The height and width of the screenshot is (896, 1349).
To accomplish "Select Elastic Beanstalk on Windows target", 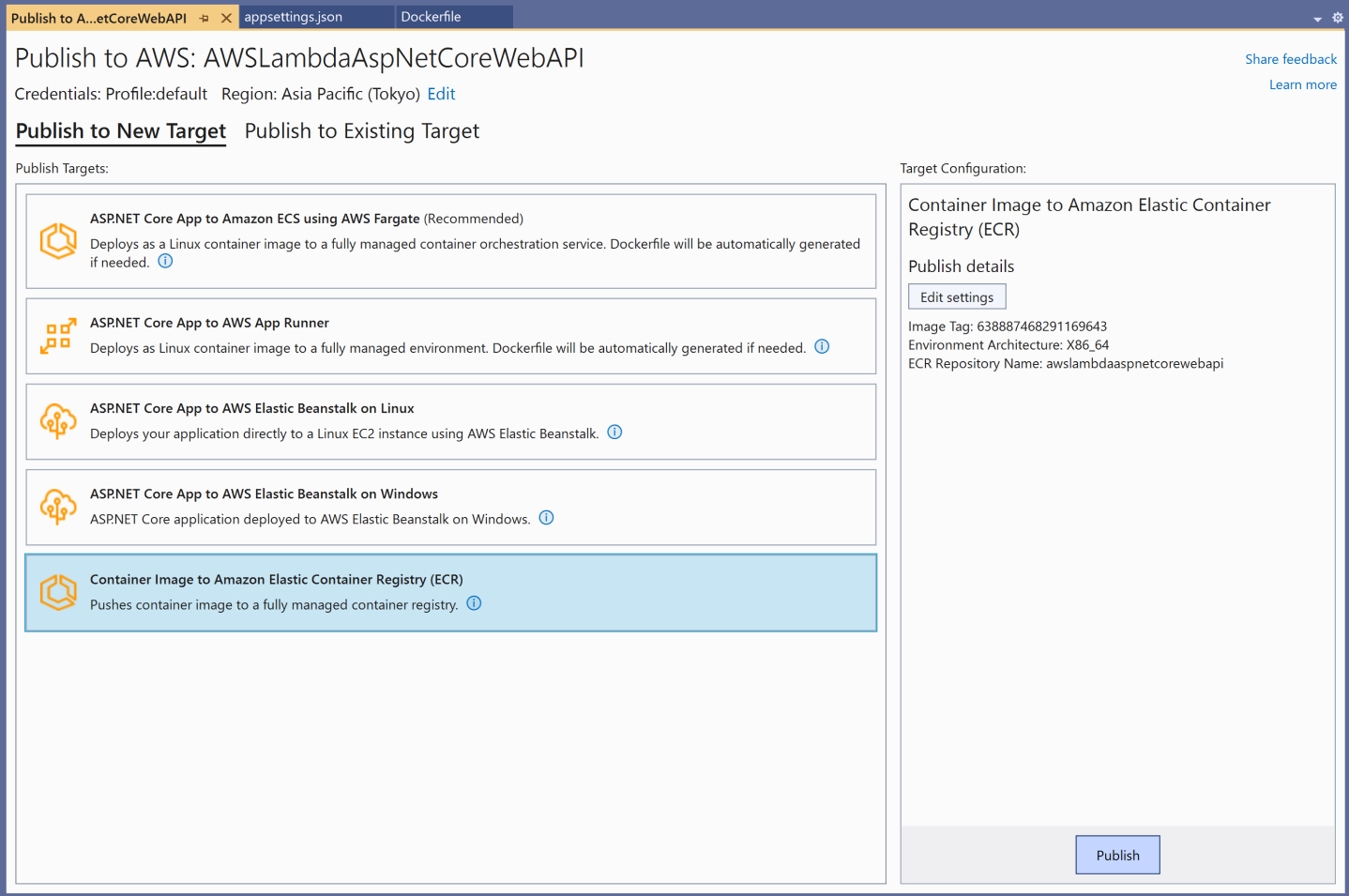I will click(x=451, y=507).
